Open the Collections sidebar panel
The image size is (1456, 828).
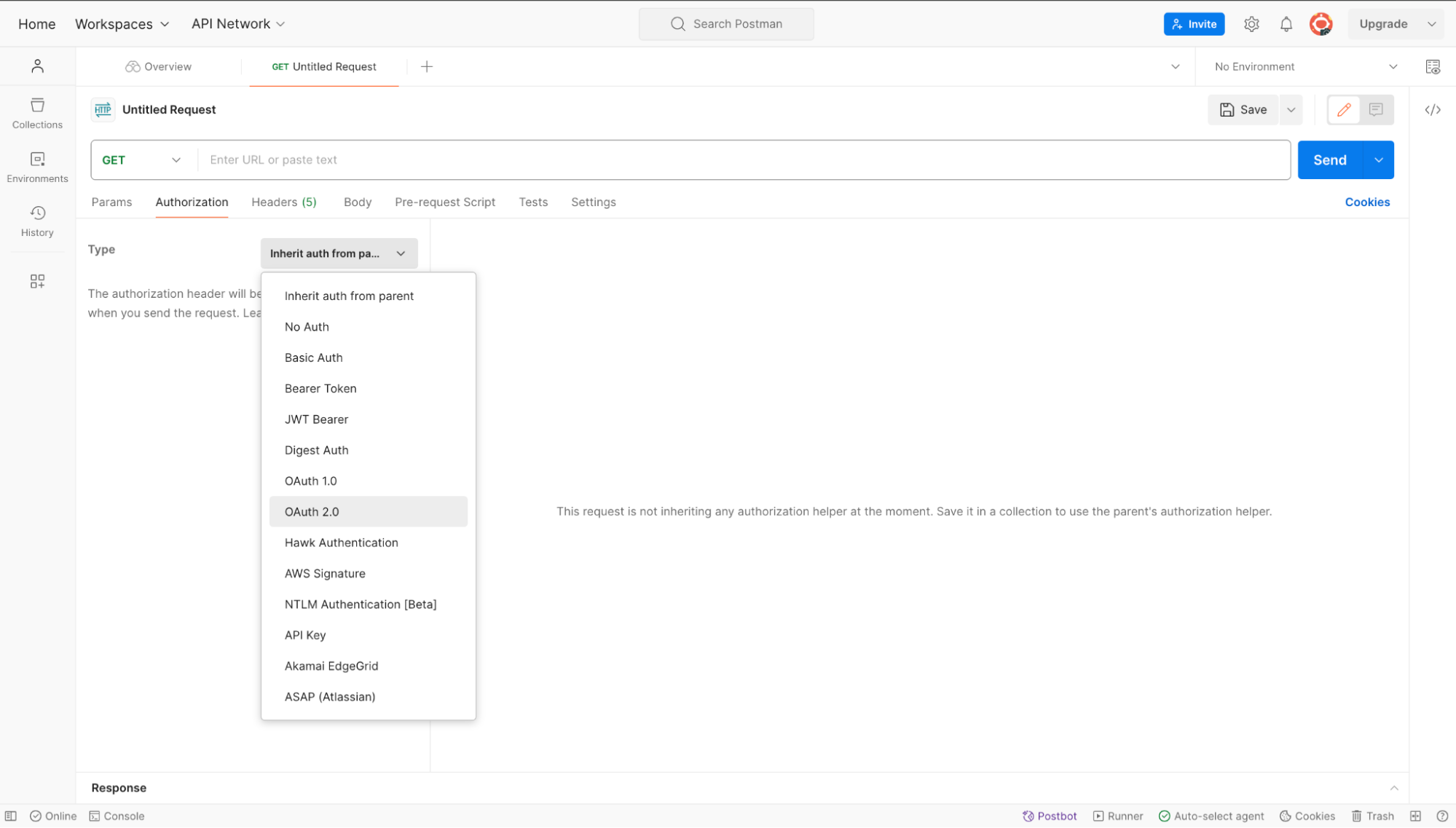37,113
